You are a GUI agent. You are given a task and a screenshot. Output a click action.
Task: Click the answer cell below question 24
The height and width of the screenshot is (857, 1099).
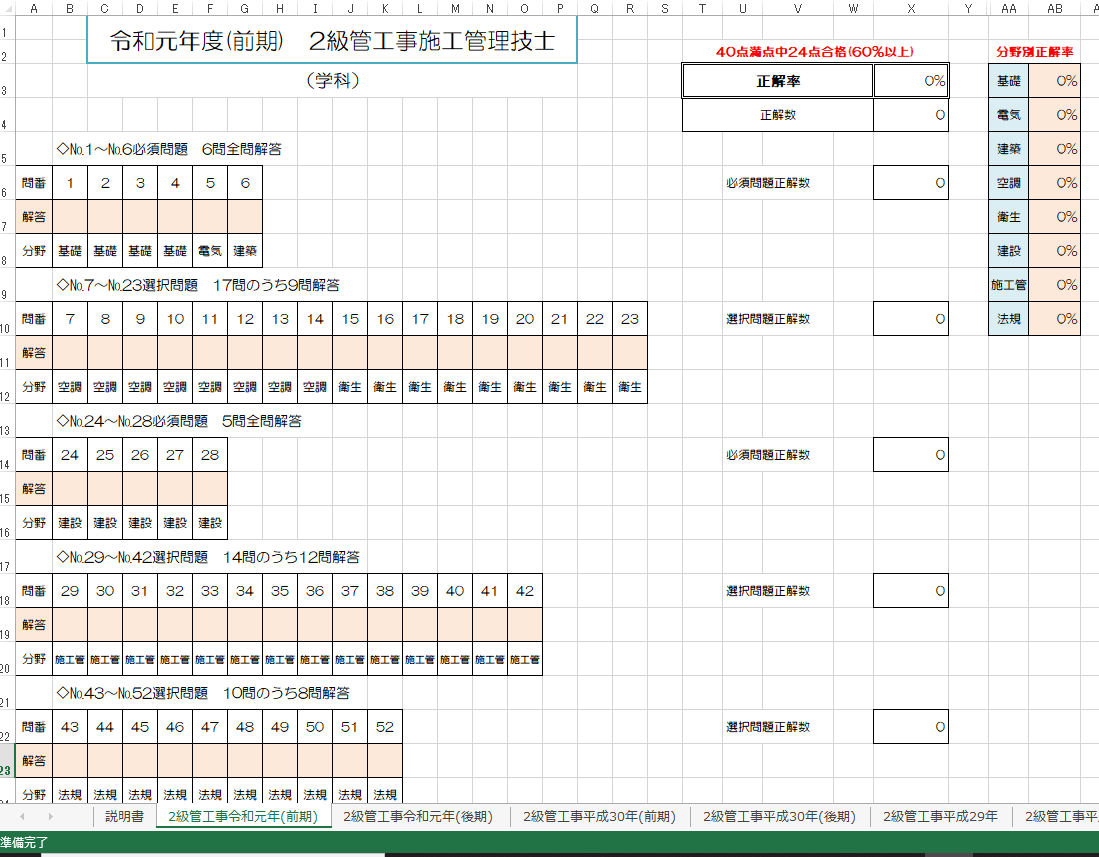click(69, 488)
